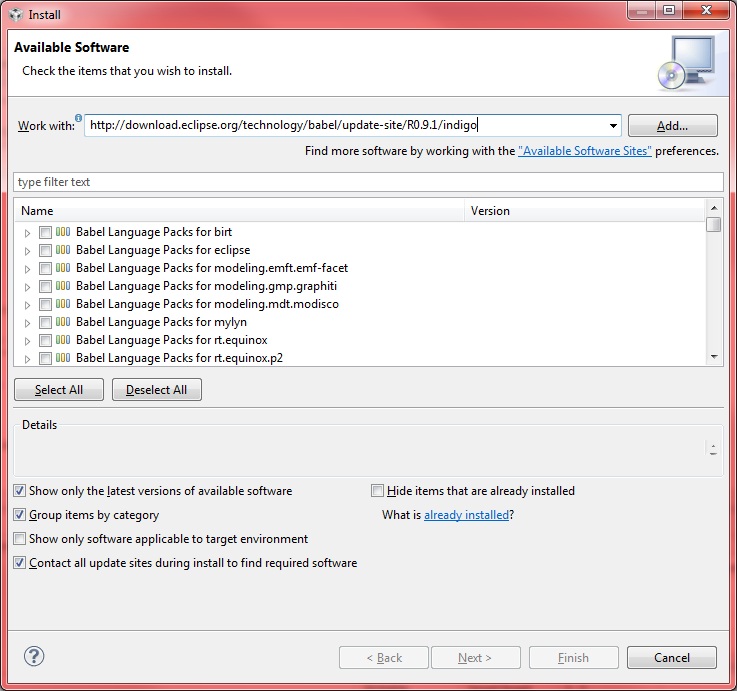Check Babel Language Packs for rt.equinox
Screen dimensions: 737x691
[x=46, y=340]
